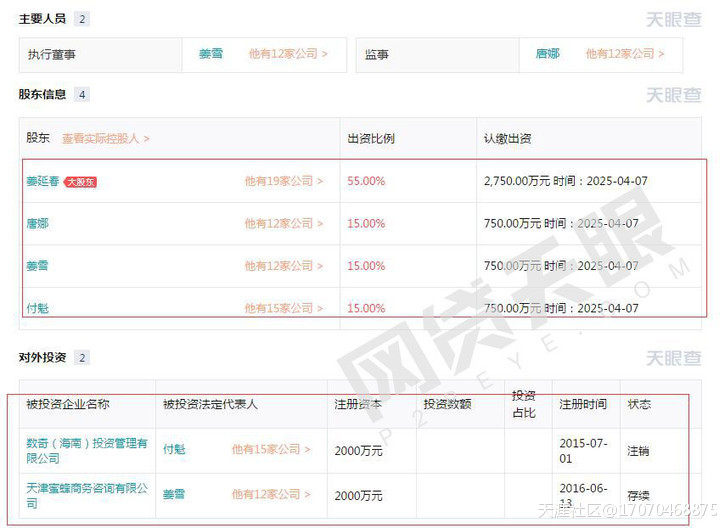Click the count badge next to 股东信息
Image resolution: width=725 pixels, height=528 pixels.
pos(82,95)
